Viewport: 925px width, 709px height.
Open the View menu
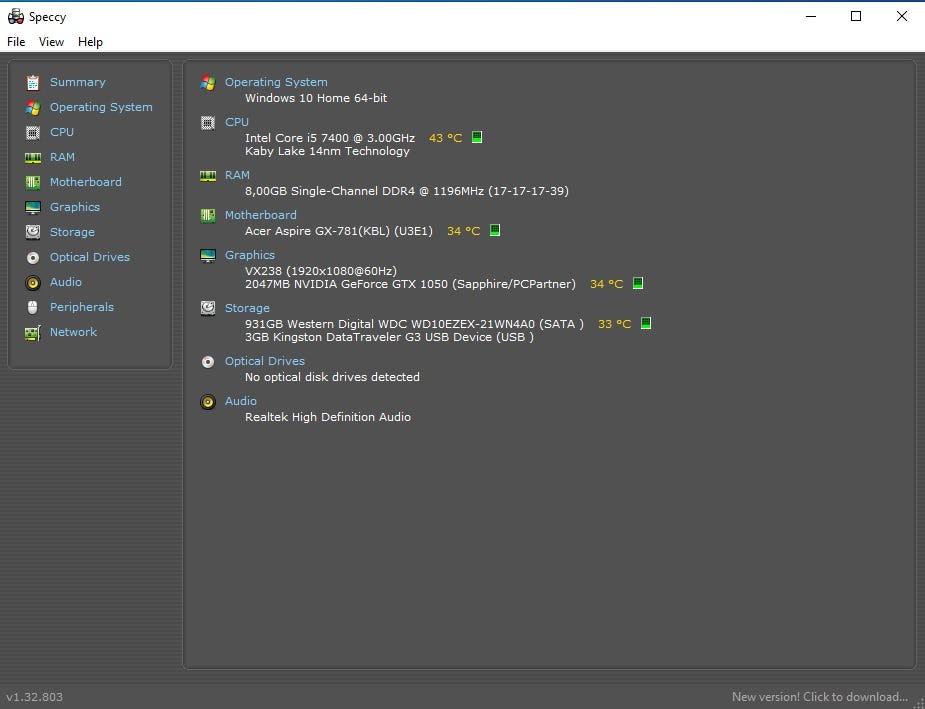[x=51, y=42]
